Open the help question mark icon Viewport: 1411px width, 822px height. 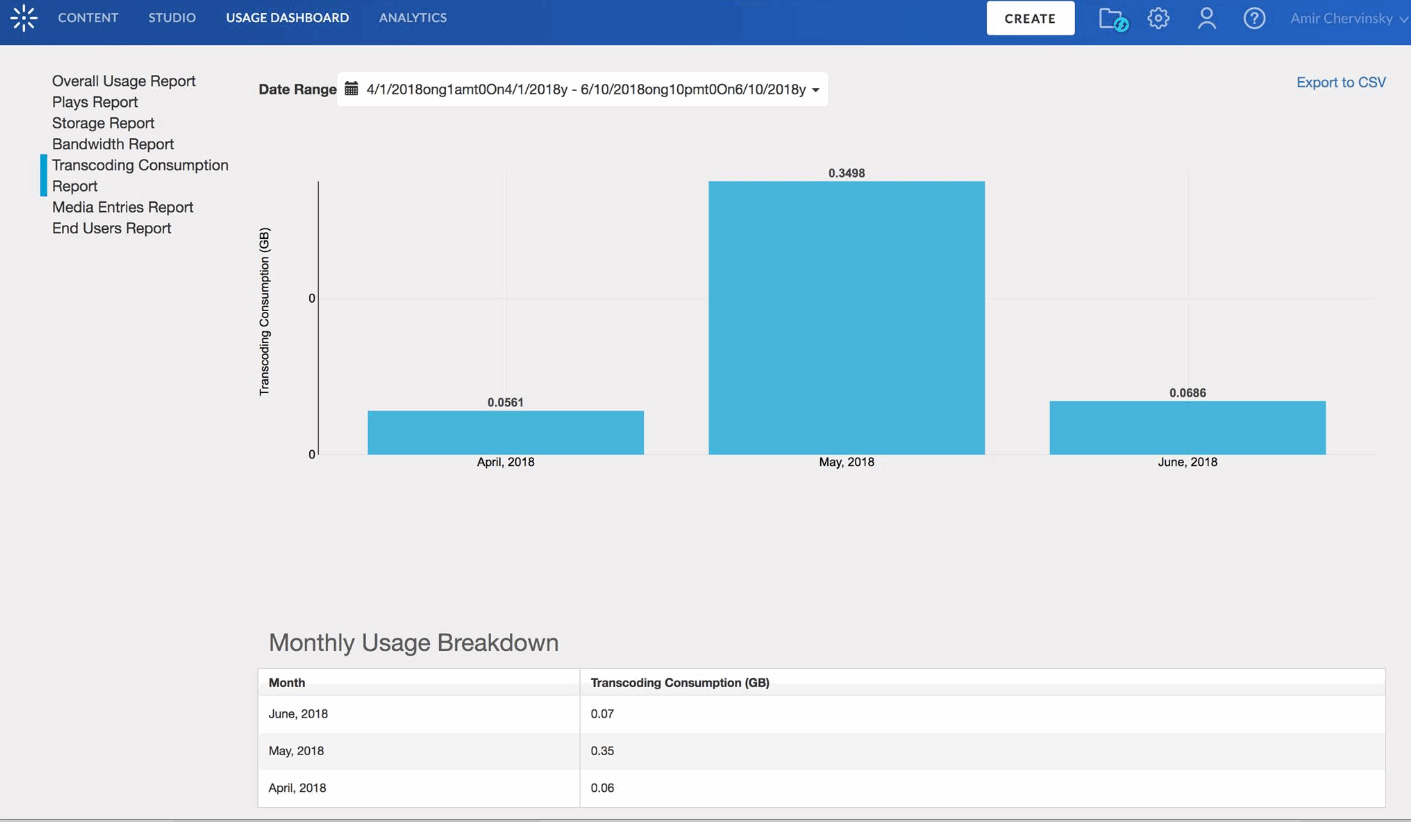point(1254,18)
